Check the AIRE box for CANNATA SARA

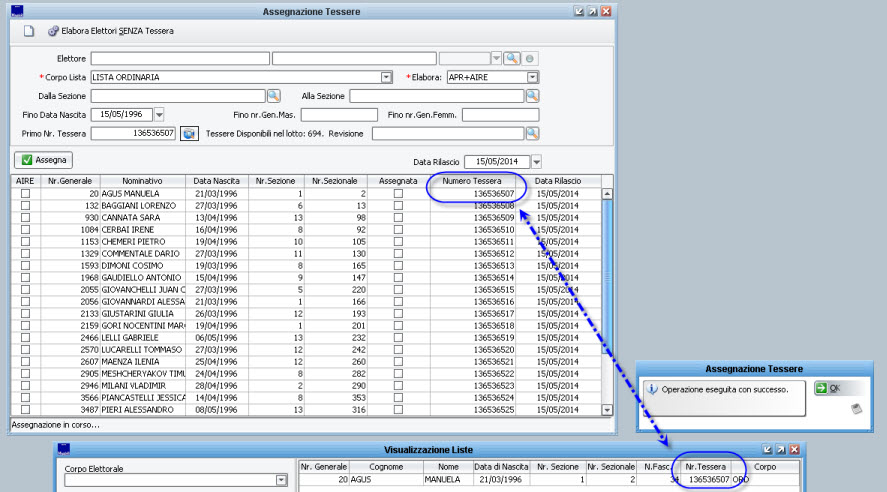pos(25,217)
